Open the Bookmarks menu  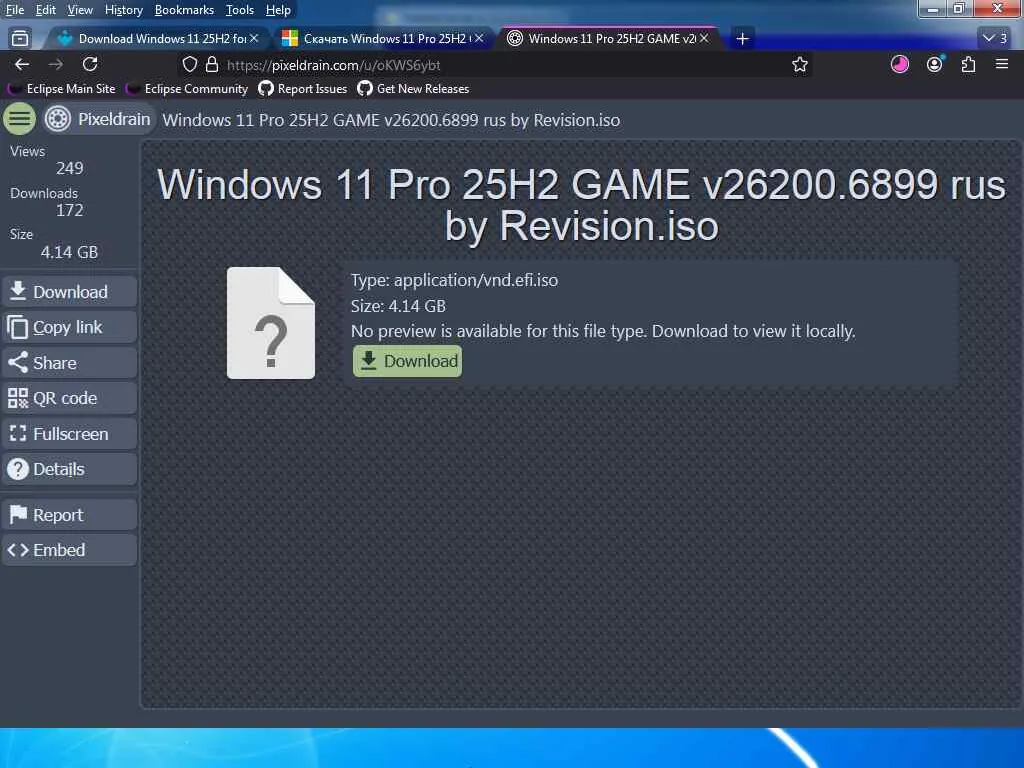pos(184,10)
